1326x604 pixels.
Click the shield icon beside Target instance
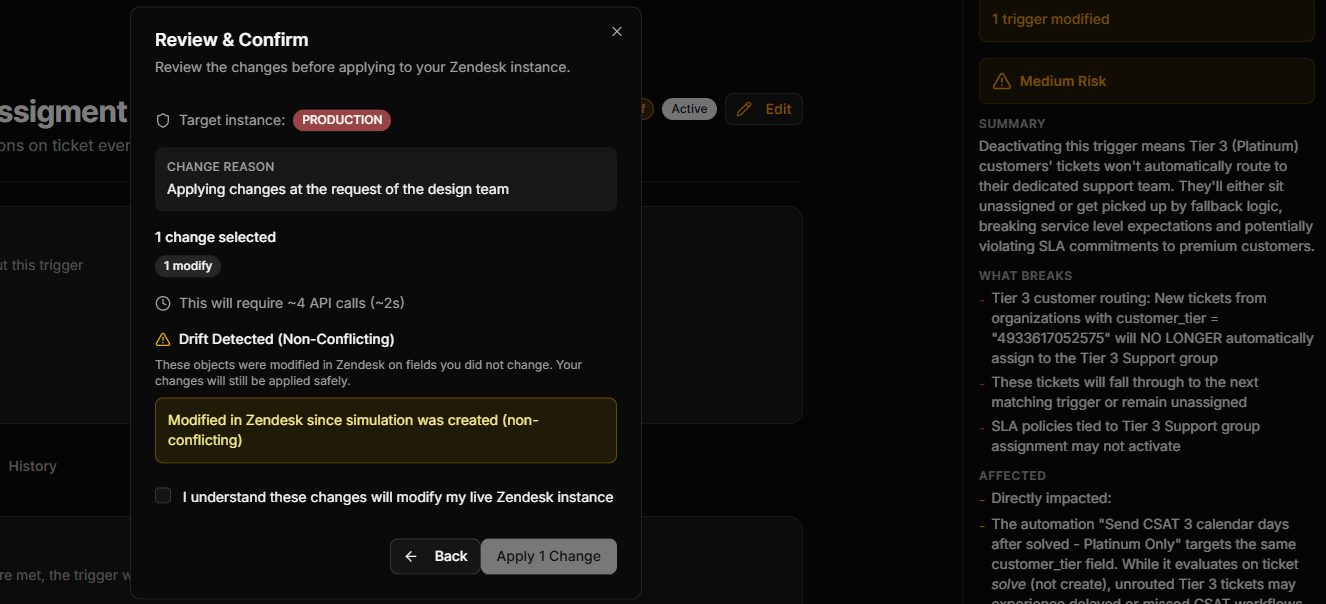pos(163,119)
